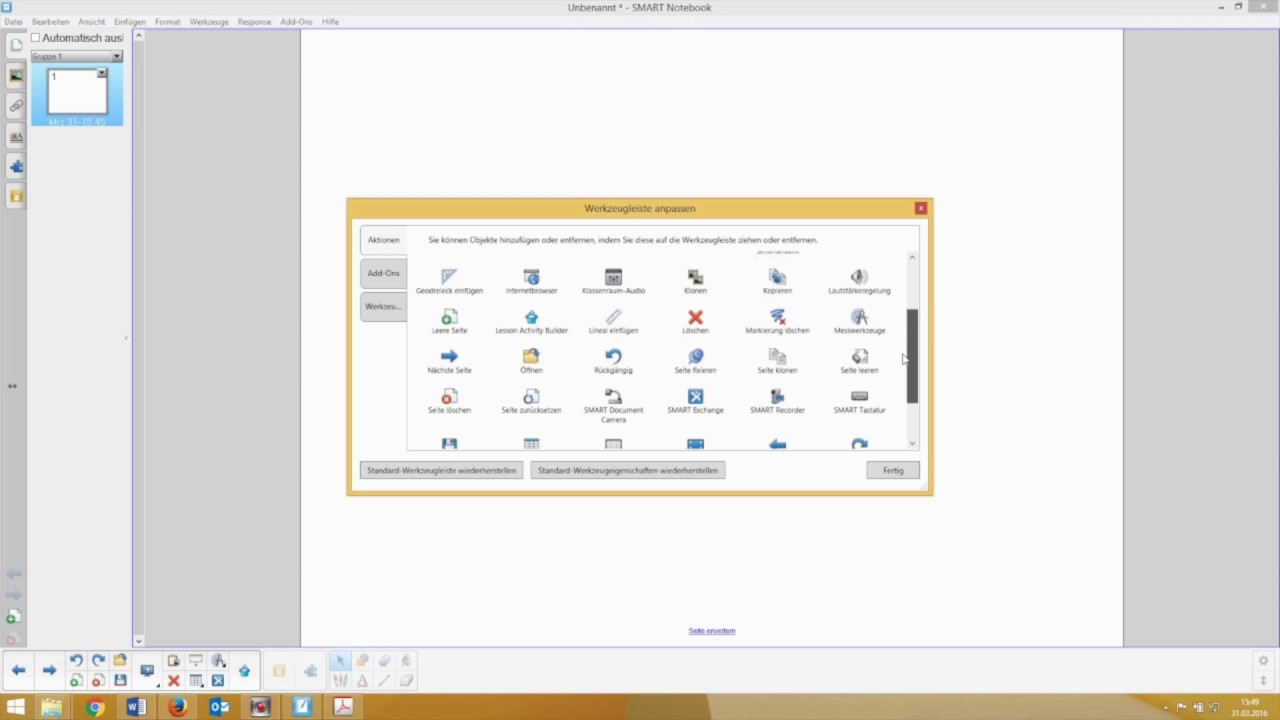
Task: Select the SMART Exchange icon in dialog
Action: click(x=695, y=396)
